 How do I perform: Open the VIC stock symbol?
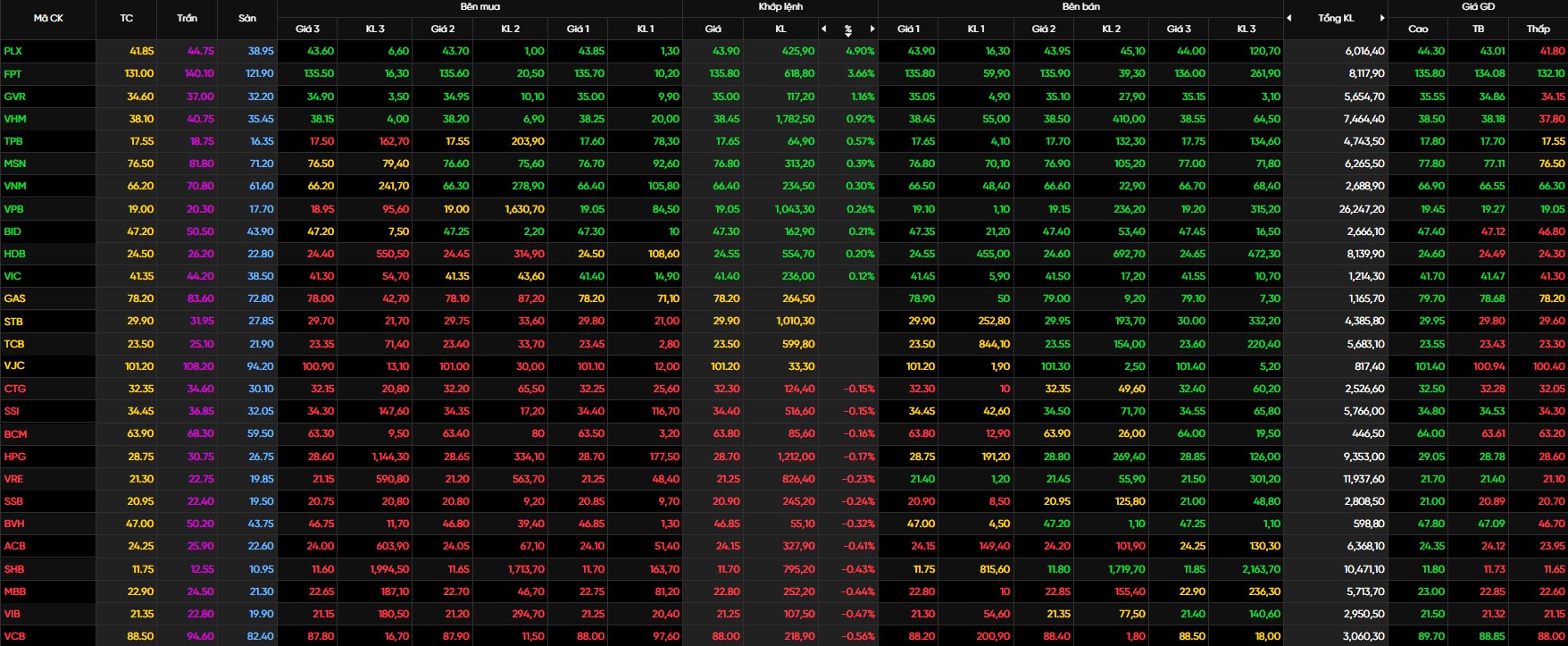point(13,276)
